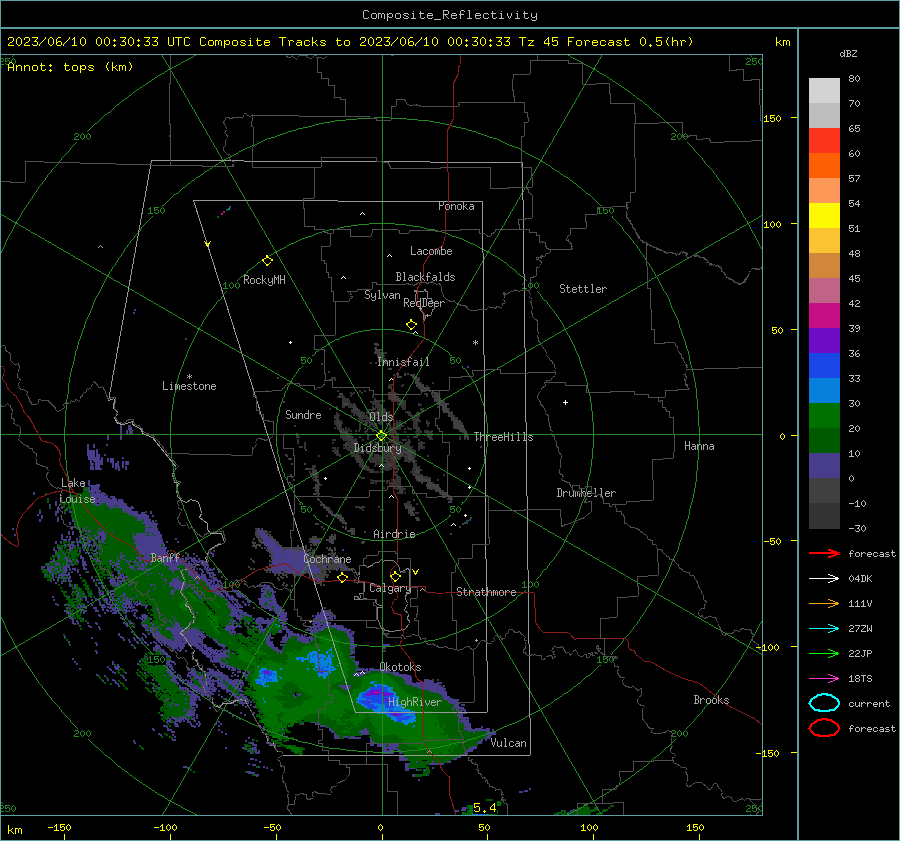Click the Composite_Reflectivity title
This screenshot has height=841, width=900.
click(x=450, y=15)
